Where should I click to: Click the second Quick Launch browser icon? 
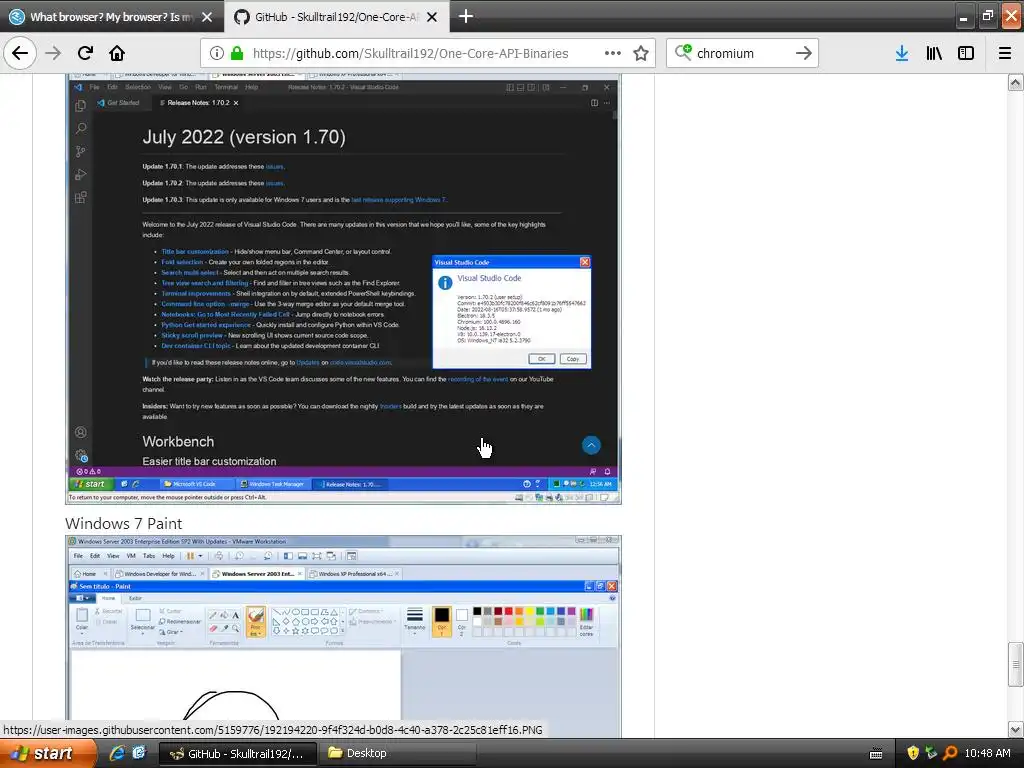(x=139, y=753)
